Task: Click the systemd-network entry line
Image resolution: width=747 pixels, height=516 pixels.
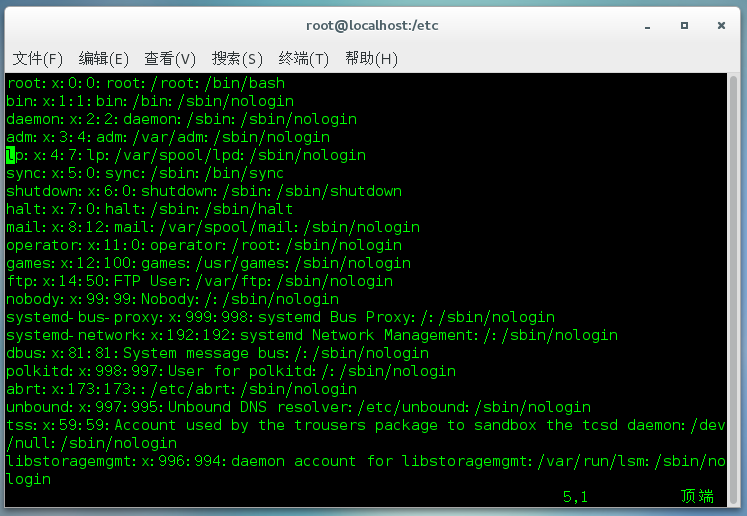Action: tap(312, 335)
